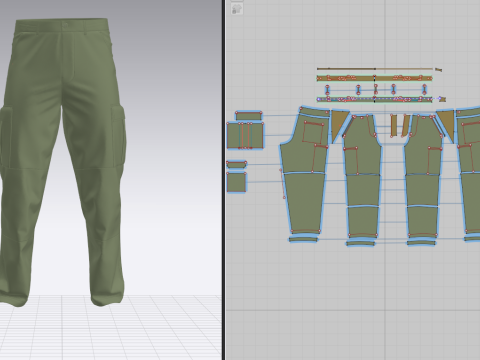Select the straight brown fly strip piece
Screen dimensions: 480x360
pyautogui.click(x=394, y=125)
